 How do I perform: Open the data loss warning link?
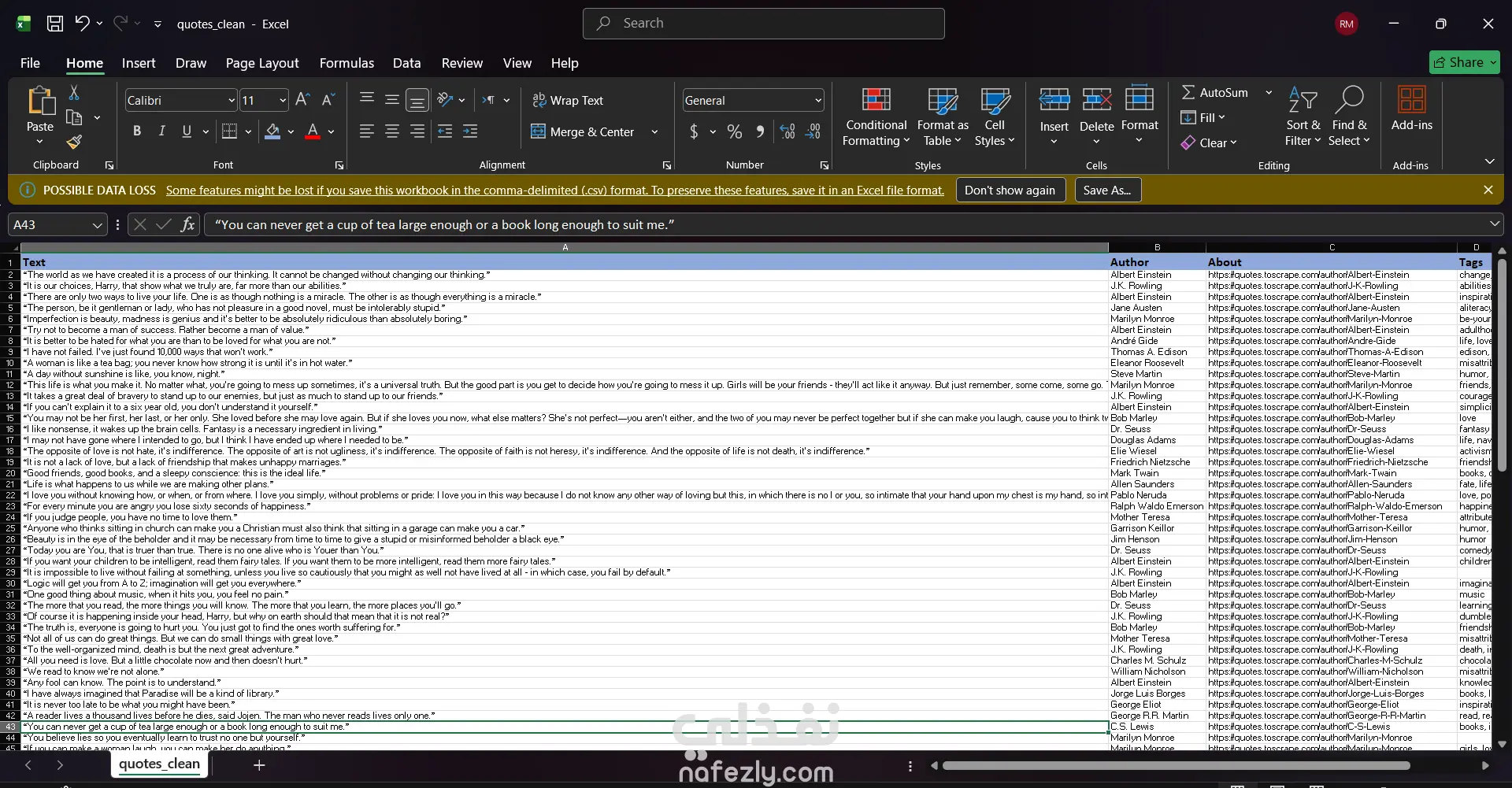pos(554,190)
